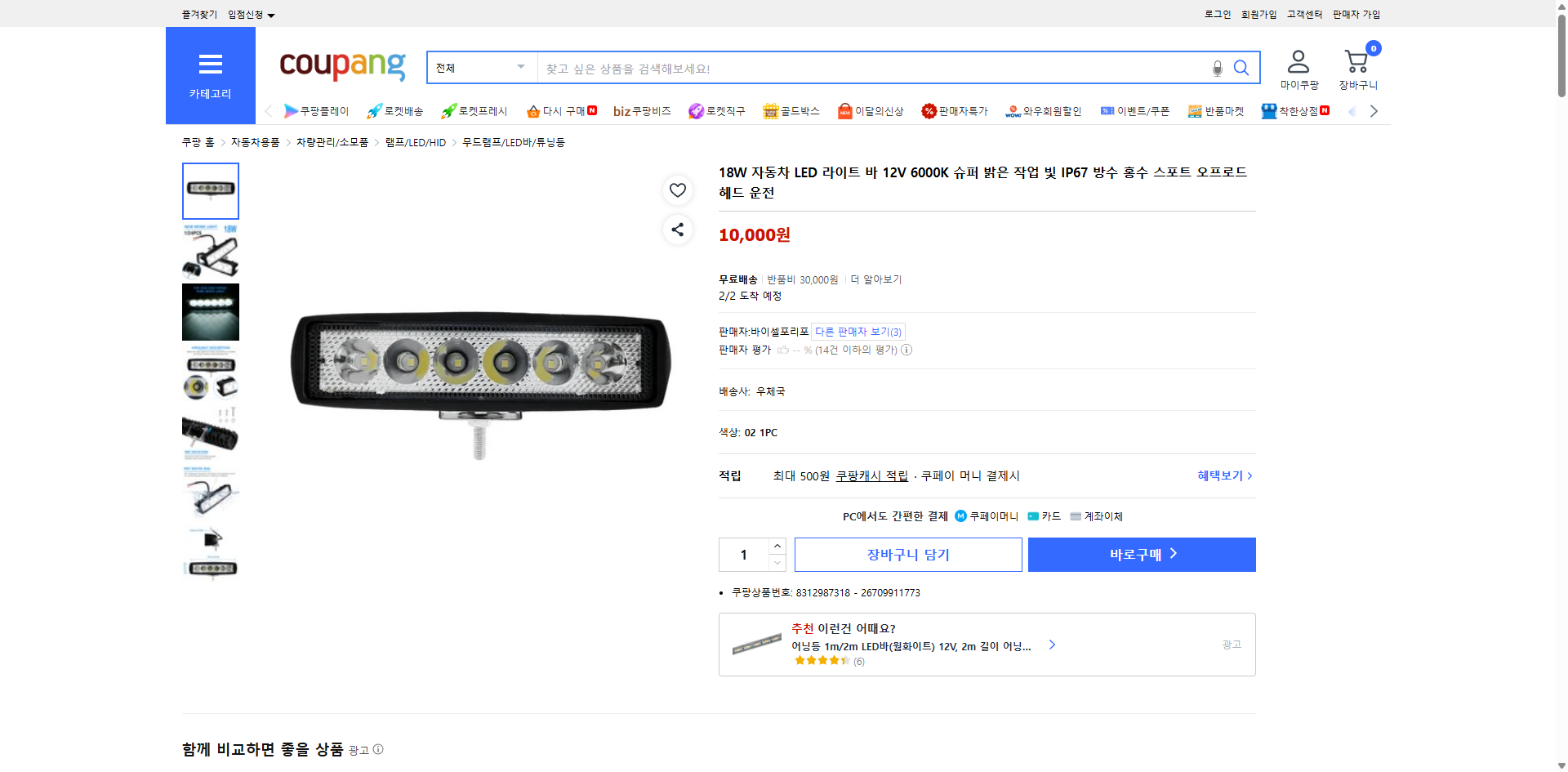Image resolution: width=1568 pixels, height=772 pixels.
Task: Open 골드박스 via its gift icon
Action: [770, 110]
